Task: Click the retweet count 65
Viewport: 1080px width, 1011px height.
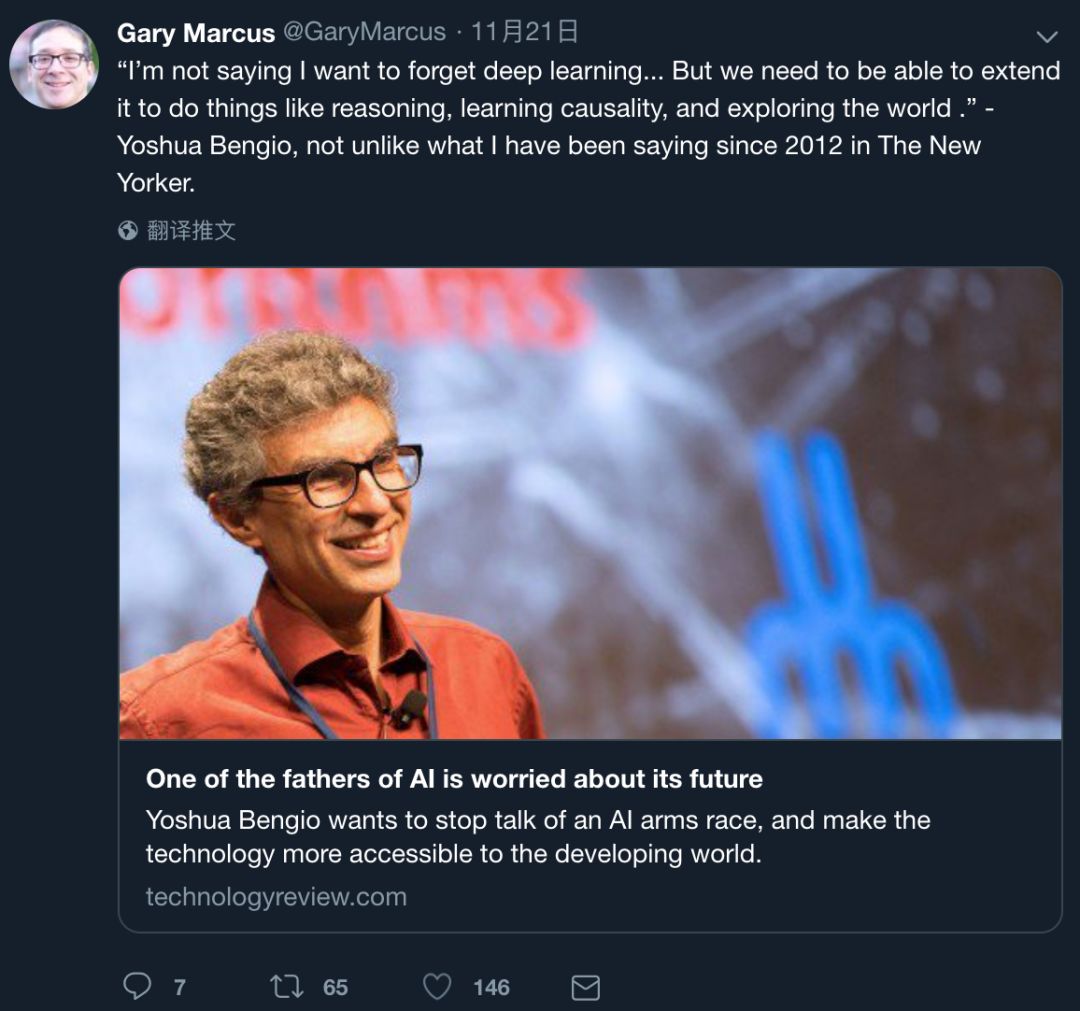Action: (x=335, y=988)
